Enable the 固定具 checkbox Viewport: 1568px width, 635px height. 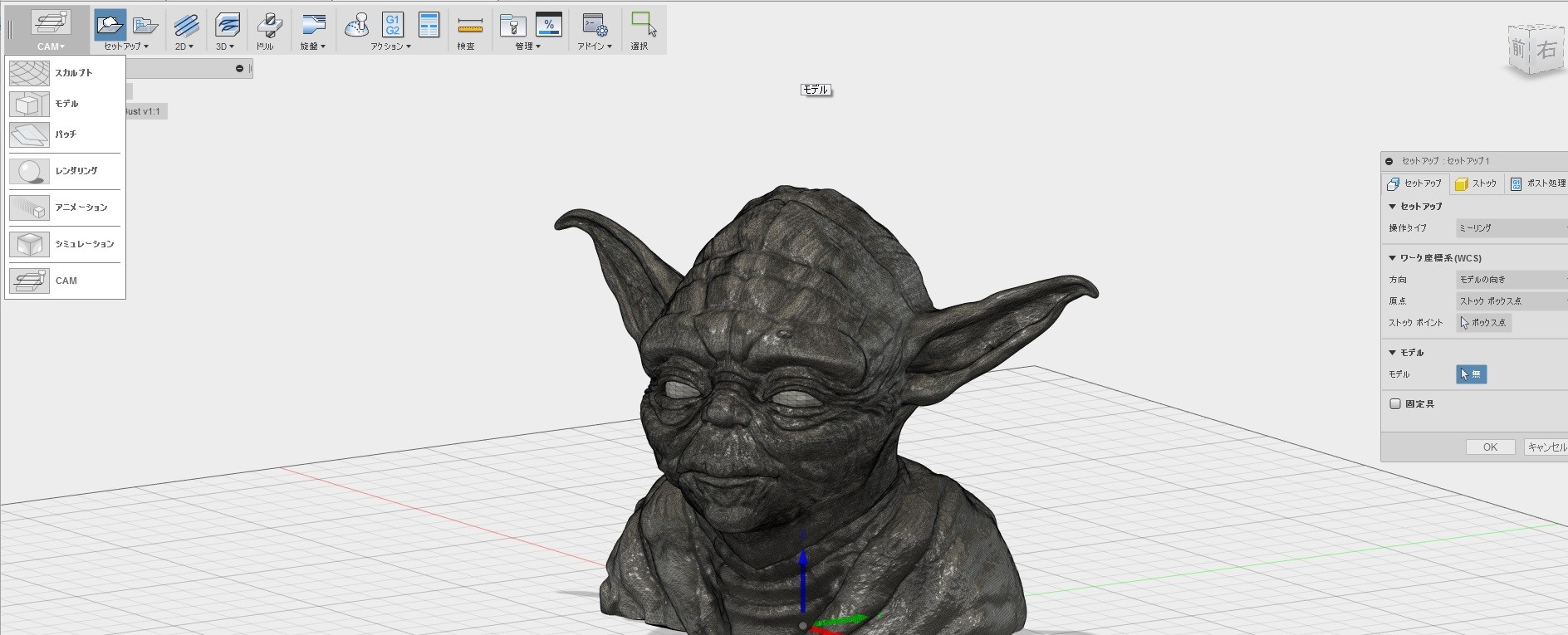(1395, 404)
